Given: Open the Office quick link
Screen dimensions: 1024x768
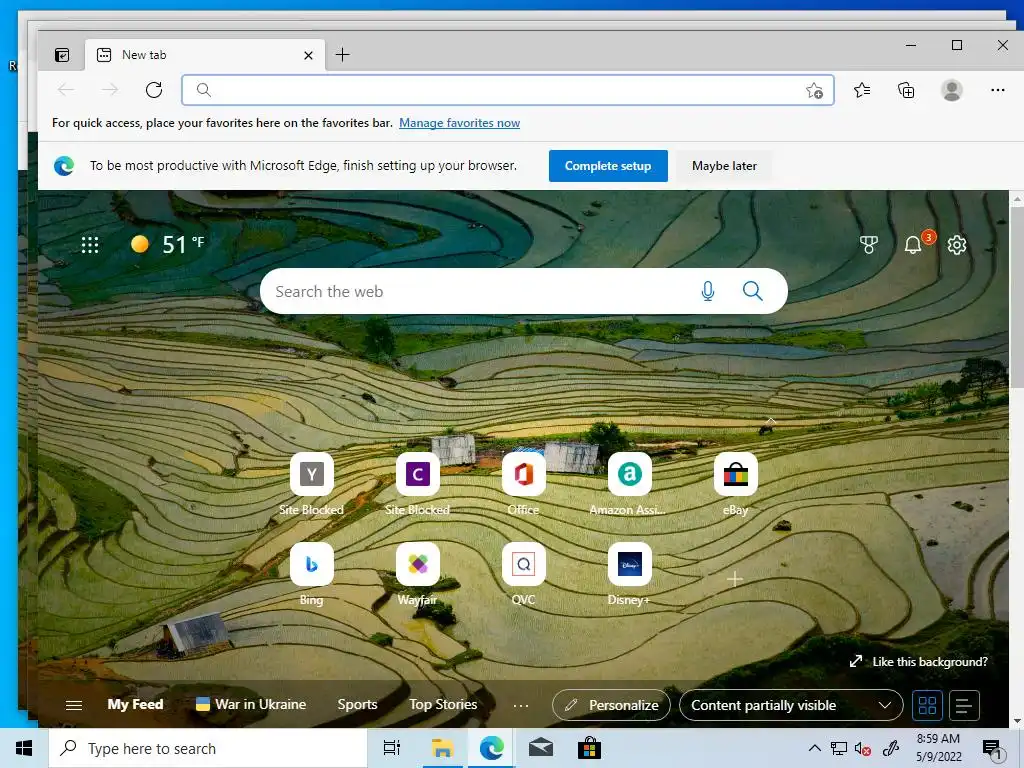Looking at the screenshot, I should coord(524,484).
